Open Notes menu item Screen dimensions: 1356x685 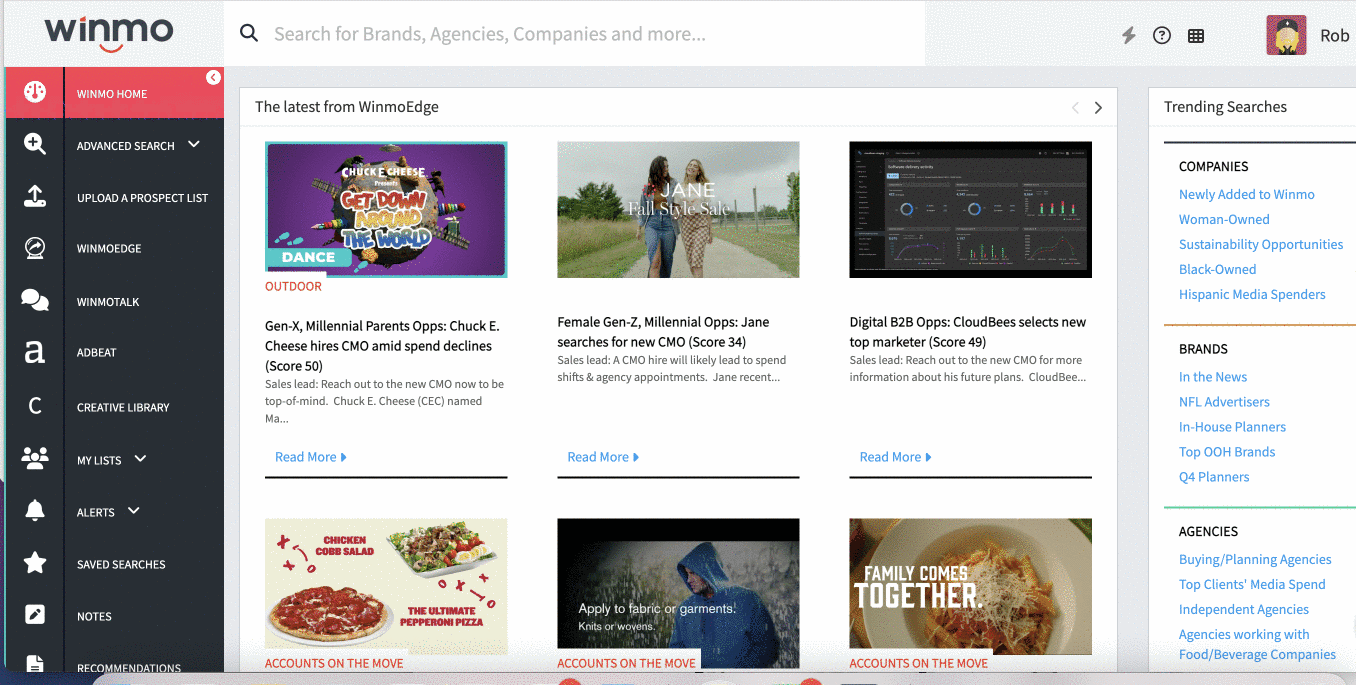point(94,617)
